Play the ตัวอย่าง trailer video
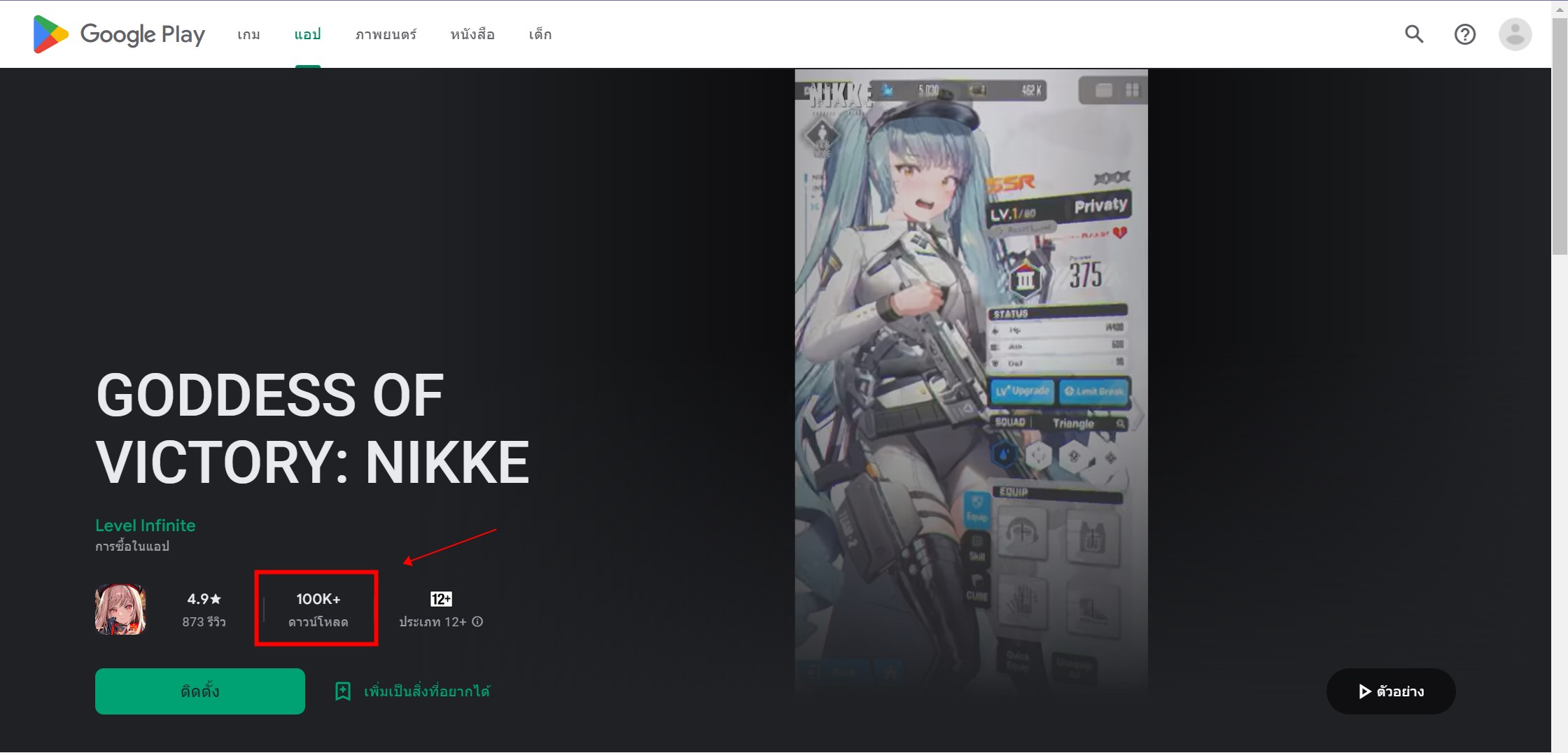Viewport: 1568px width, 753px height. 1390,691
